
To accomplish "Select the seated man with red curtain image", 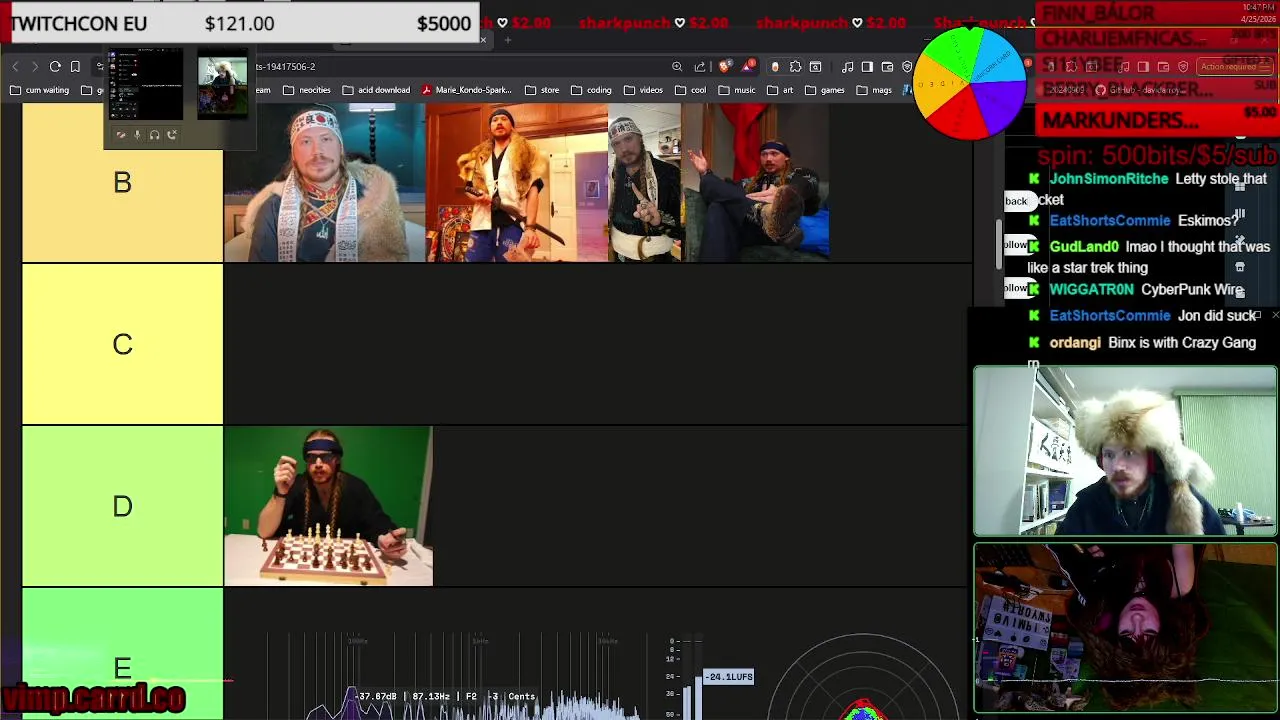I will pyautogui.click(x=756, y=182).
